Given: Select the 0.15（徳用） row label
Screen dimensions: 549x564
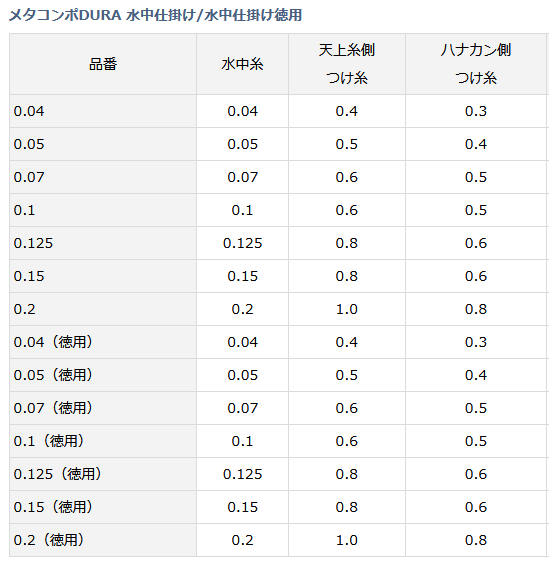Looking at the screenshot, I should coord(103,507).
